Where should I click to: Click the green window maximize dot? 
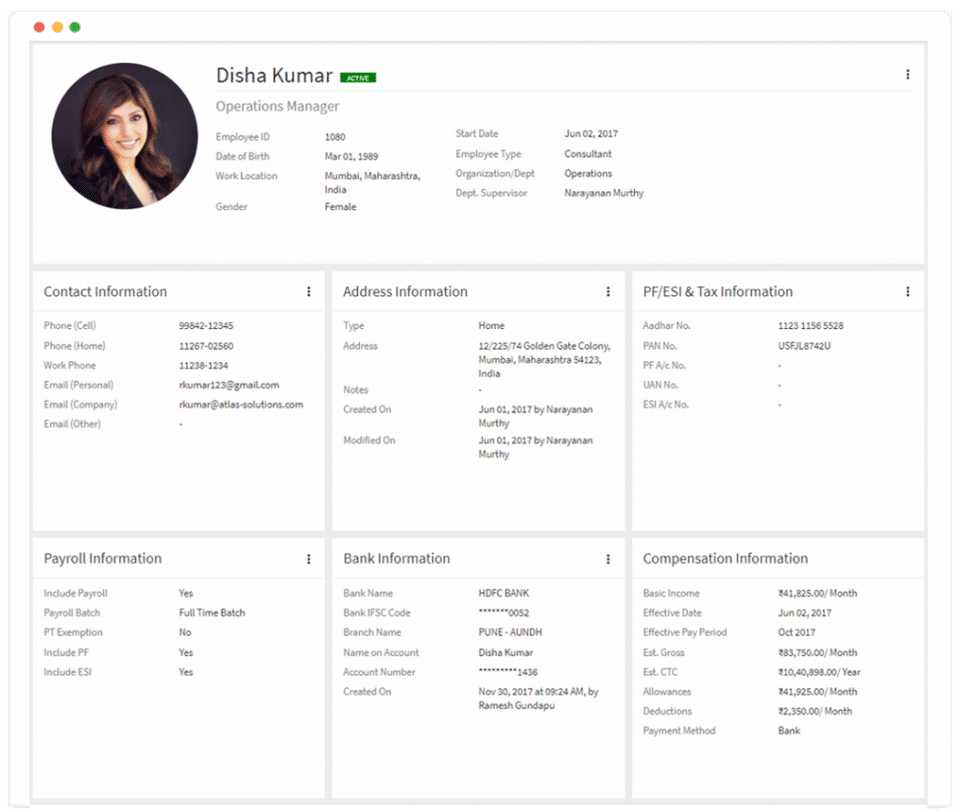75,27
